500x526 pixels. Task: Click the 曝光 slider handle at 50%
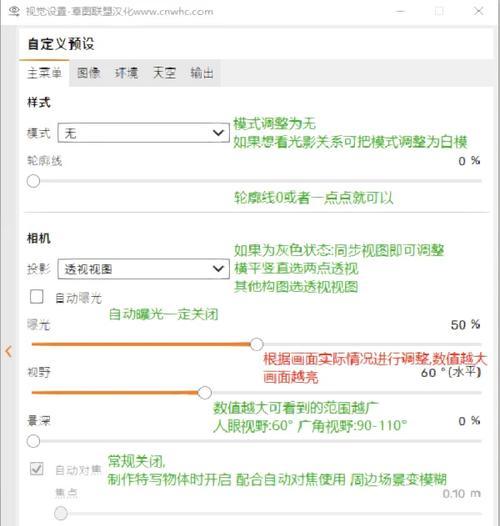click(x=257, y=344)
